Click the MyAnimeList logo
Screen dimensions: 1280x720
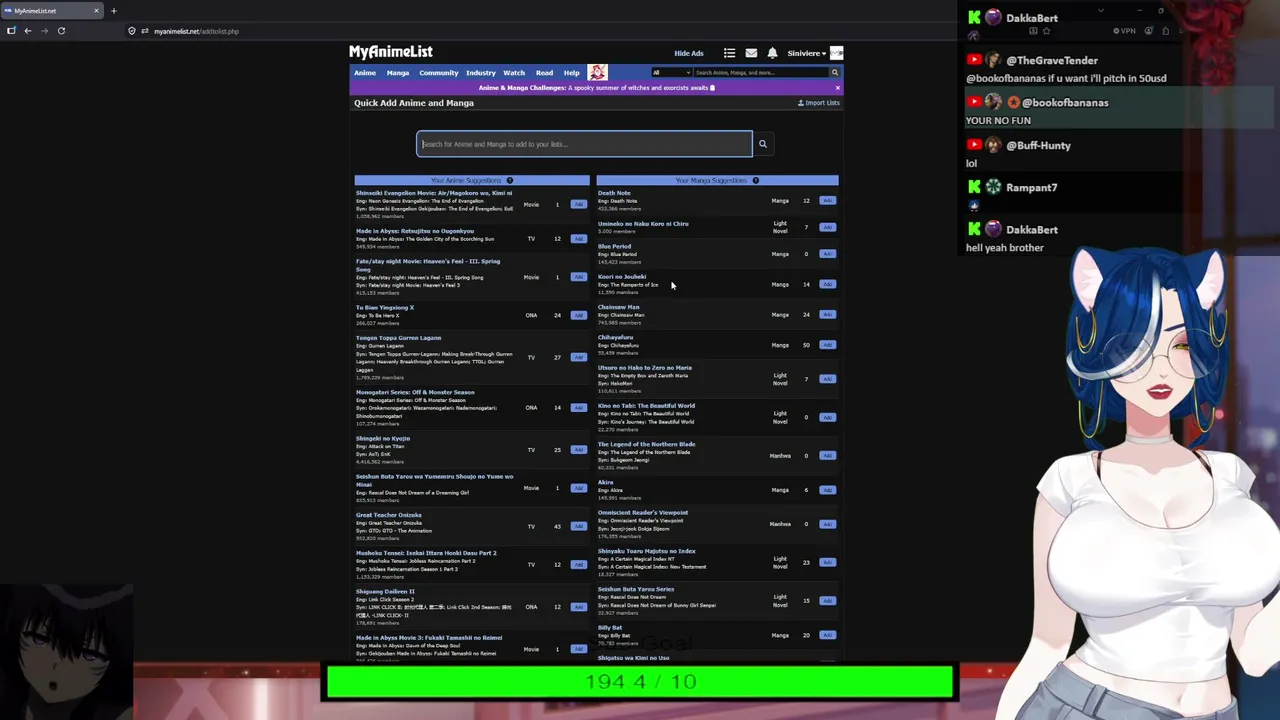pos(391,52)
